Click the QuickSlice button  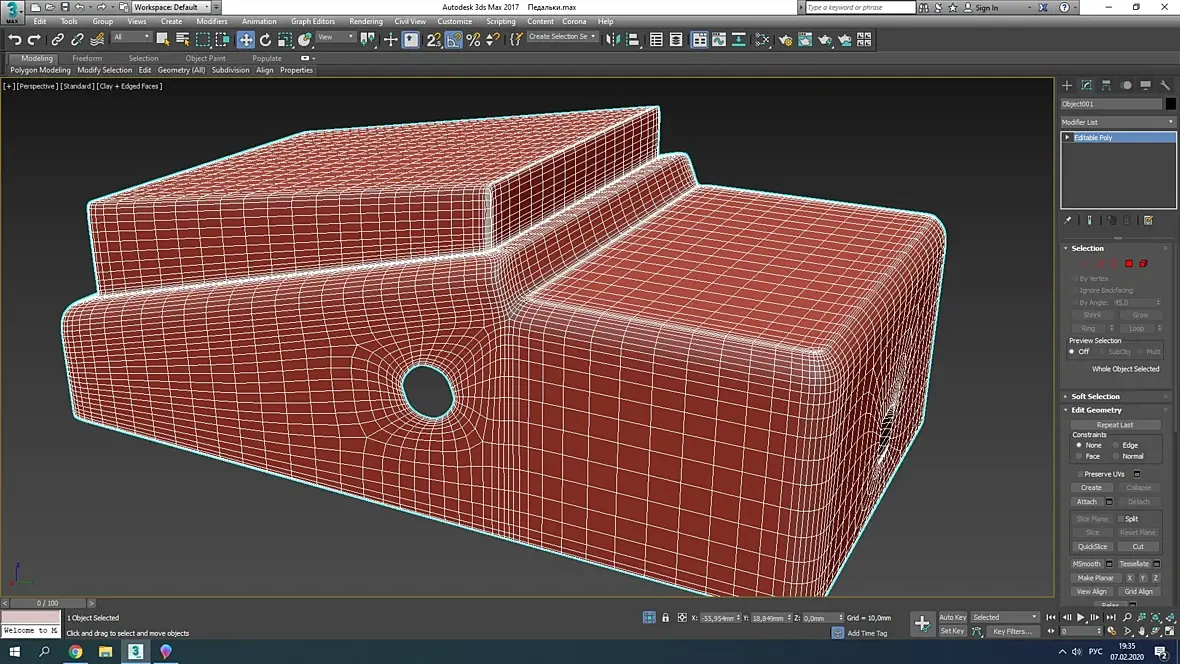coord(1092,547)
